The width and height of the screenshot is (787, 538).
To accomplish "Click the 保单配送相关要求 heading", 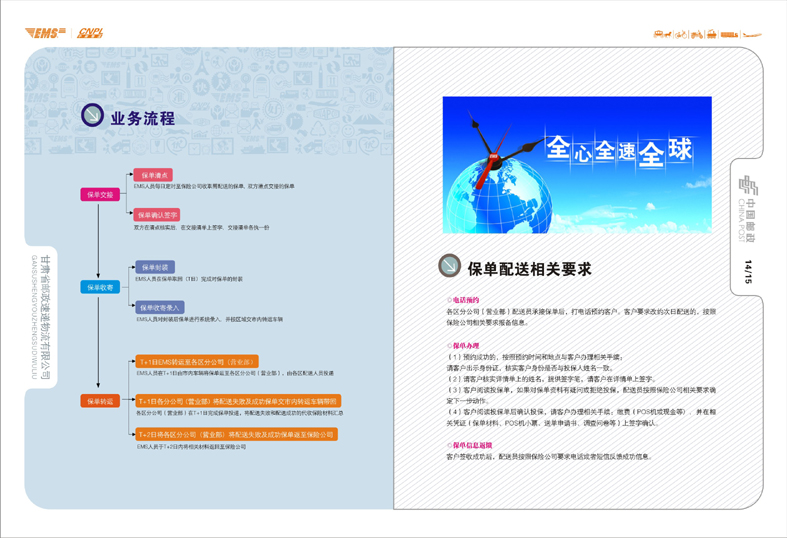I will [530, 269].
